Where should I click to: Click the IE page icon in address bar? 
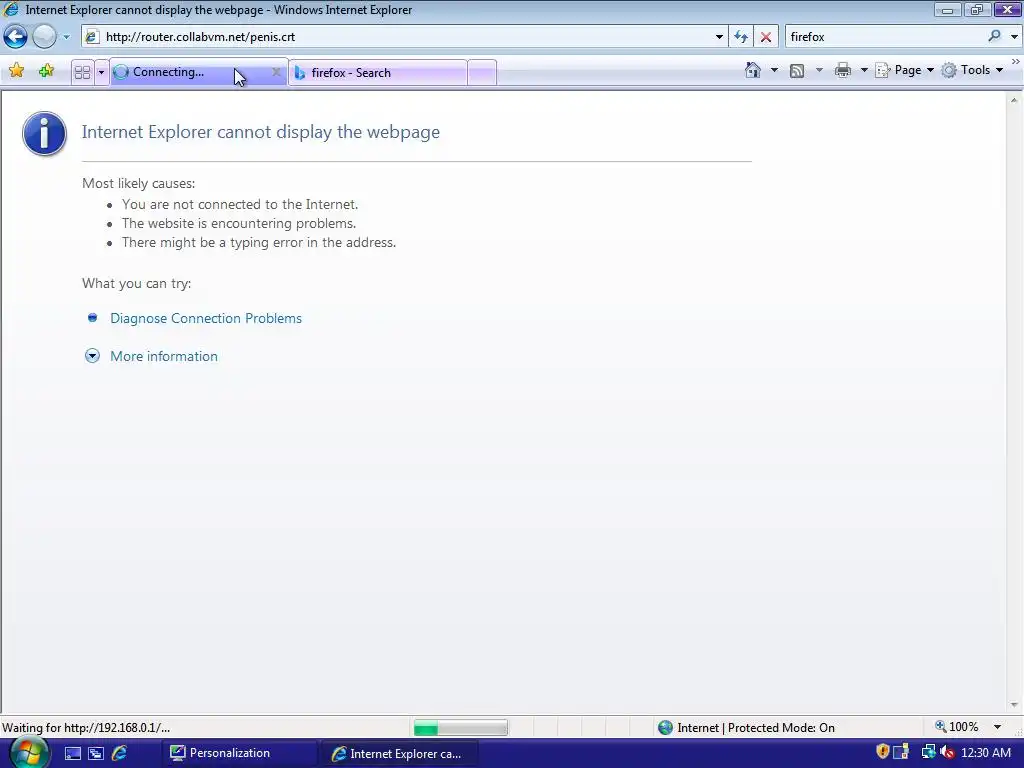tap(92, 37)
